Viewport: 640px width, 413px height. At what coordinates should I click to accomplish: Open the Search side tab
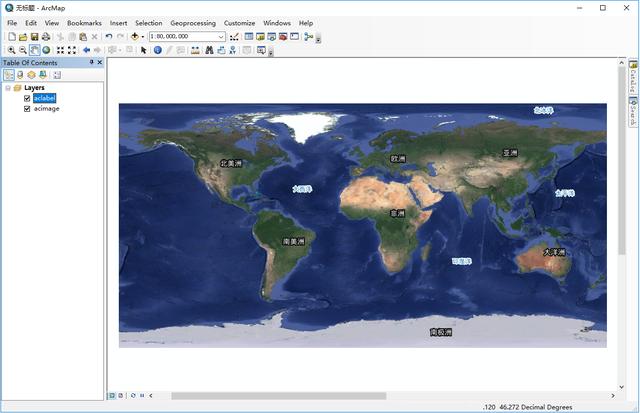click(x=633, y=112)
